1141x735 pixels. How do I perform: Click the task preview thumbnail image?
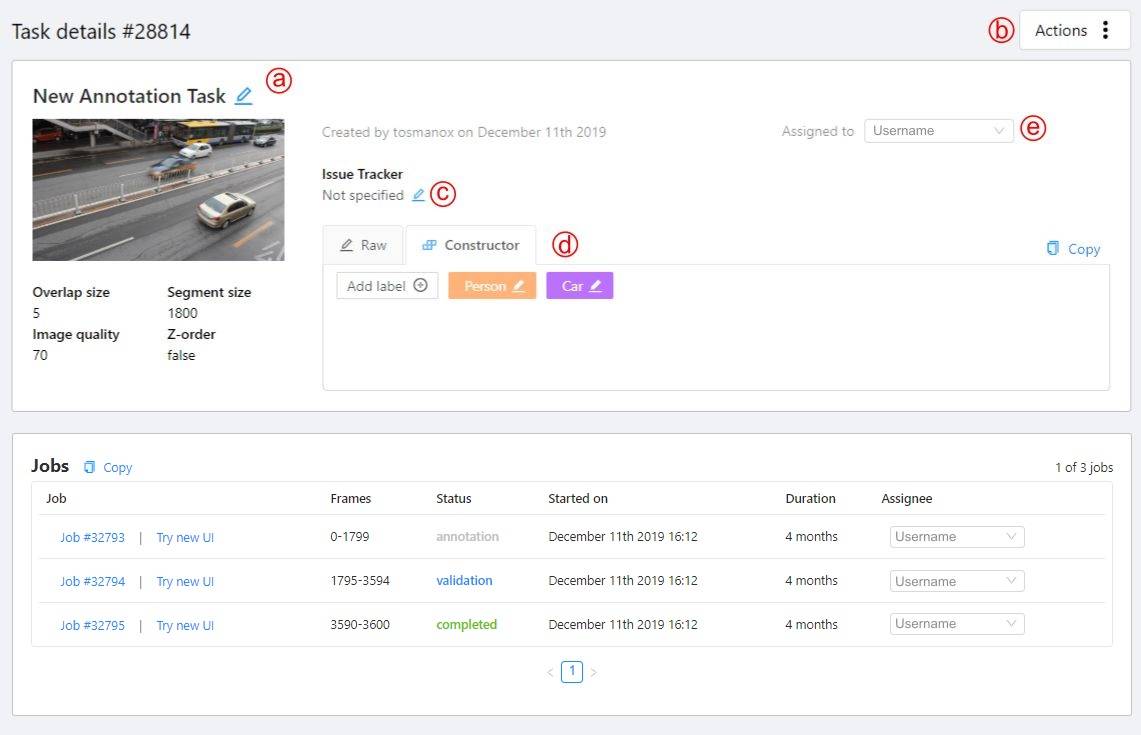[158, 190]
